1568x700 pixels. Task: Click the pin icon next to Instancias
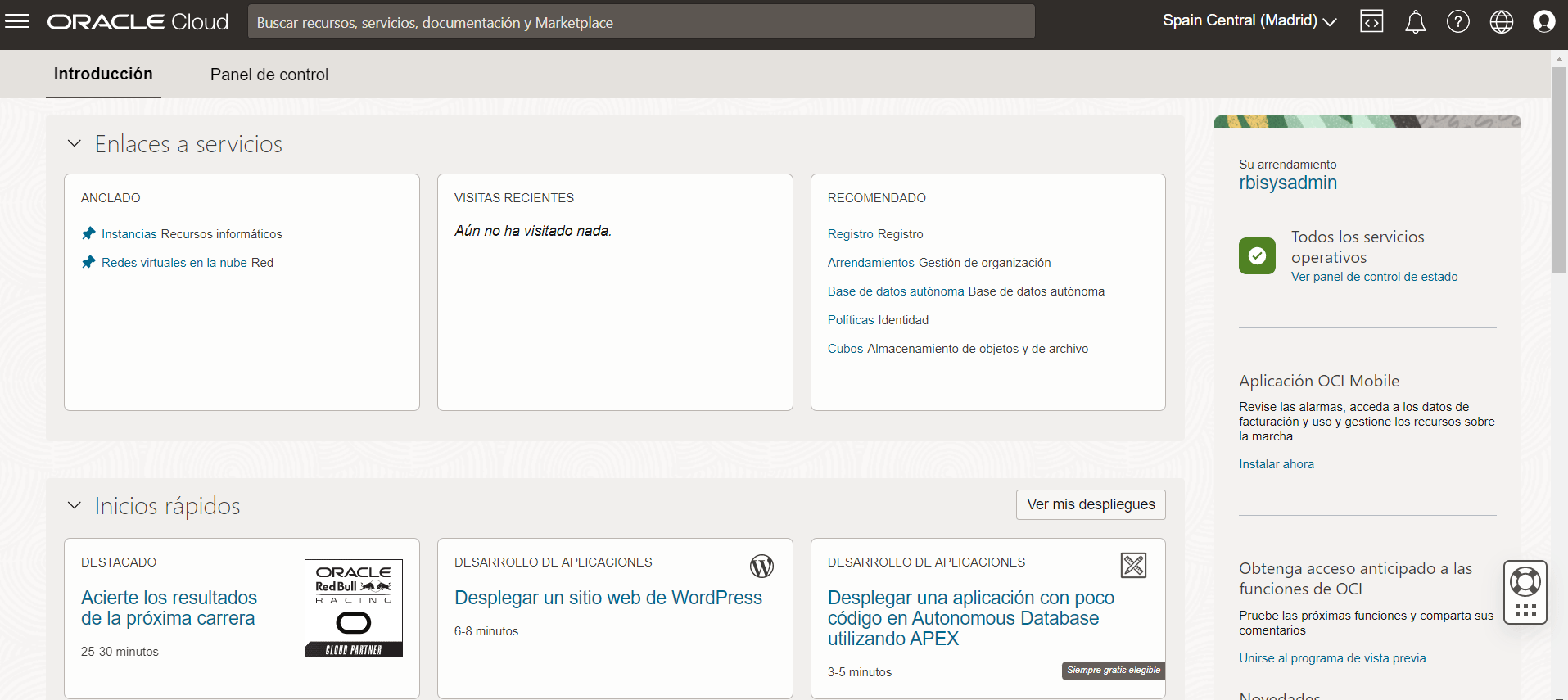(88, 233)
